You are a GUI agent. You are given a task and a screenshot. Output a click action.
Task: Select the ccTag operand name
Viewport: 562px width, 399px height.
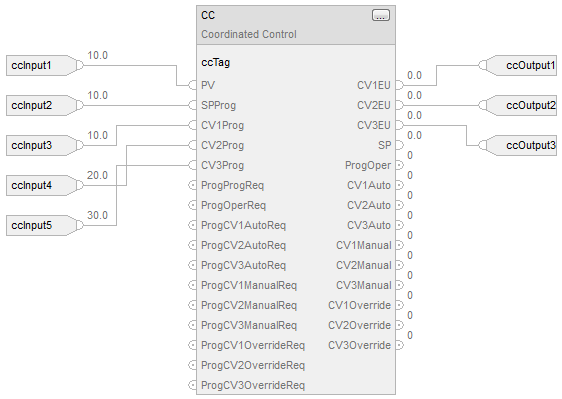(216, 63)
